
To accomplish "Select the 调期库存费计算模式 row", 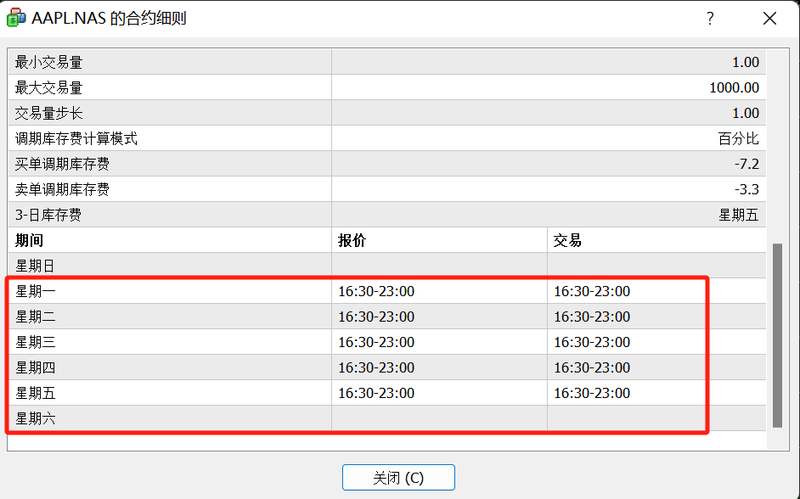I will [x=387, y=138].
